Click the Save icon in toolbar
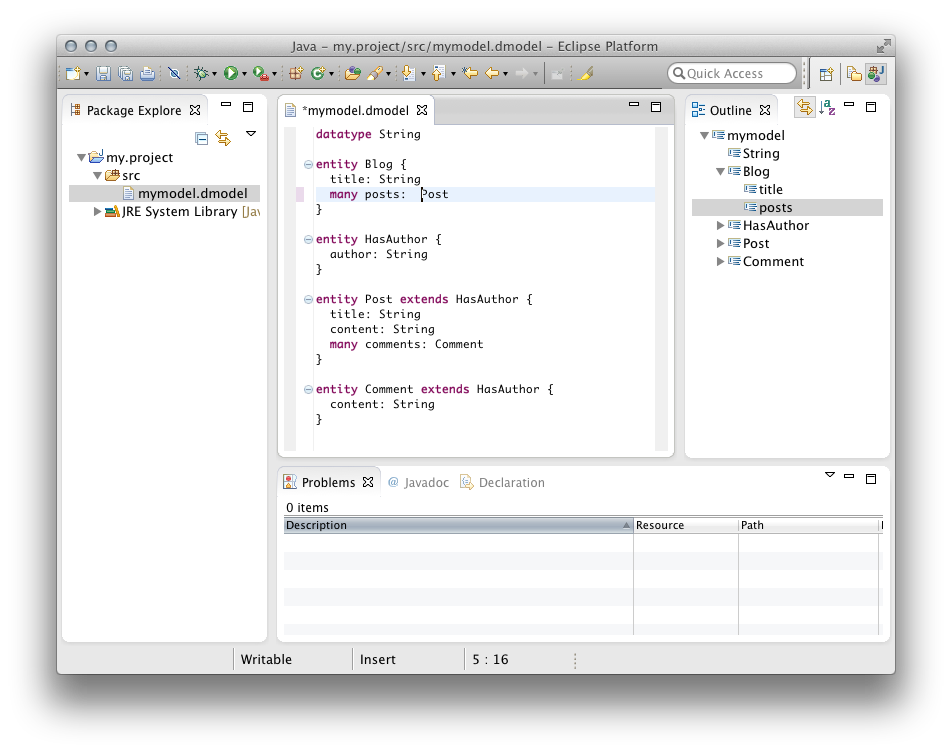The image size is (952, 753). click(104, 74)
